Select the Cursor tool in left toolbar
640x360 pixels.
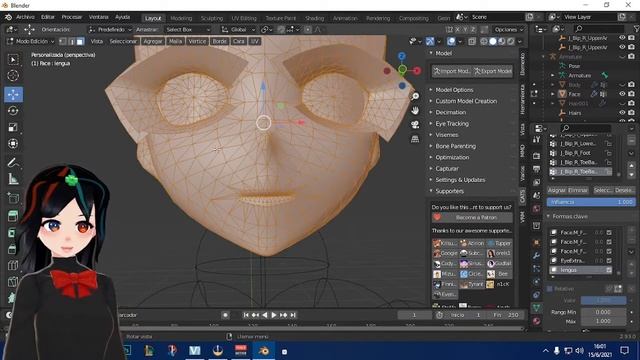tap(13, 76)
